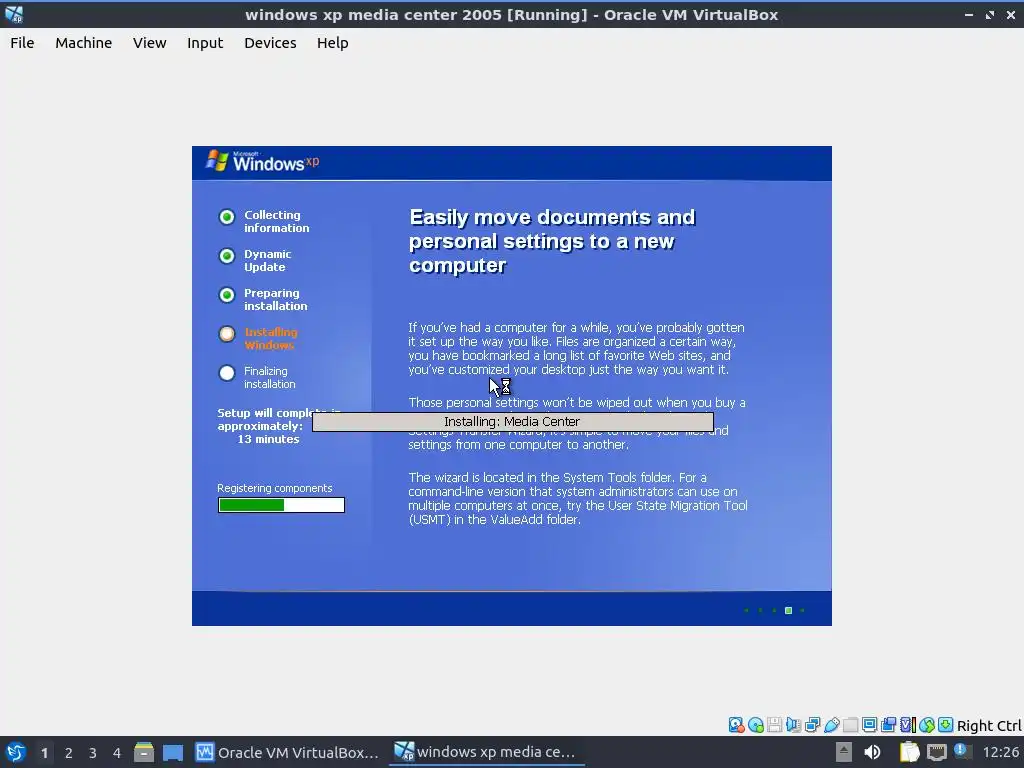Click the VirtualBox XP icon in title bar

(x=14, y=14)
